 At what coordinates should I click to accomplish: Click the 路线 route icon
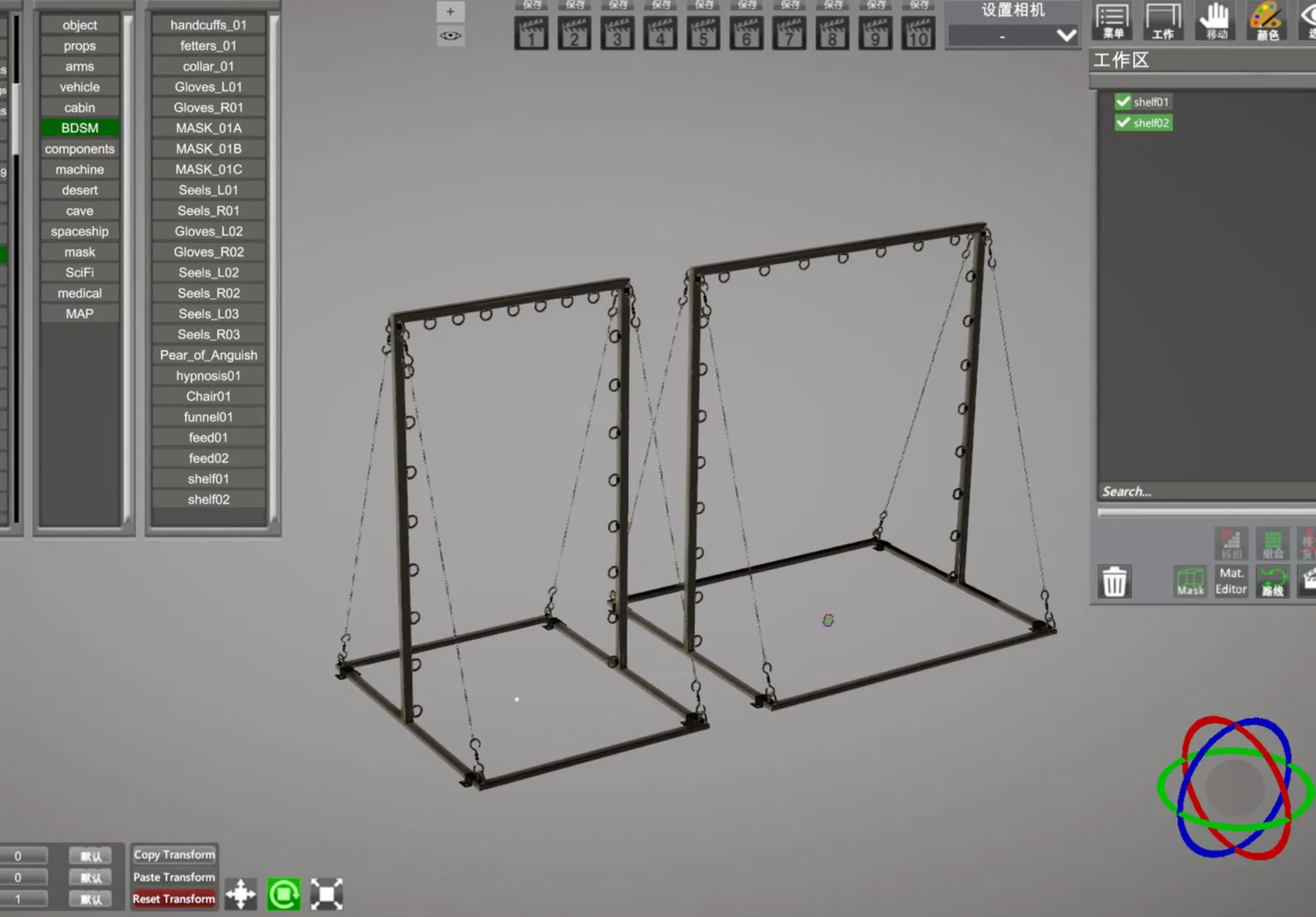(x=1272, y=581)
